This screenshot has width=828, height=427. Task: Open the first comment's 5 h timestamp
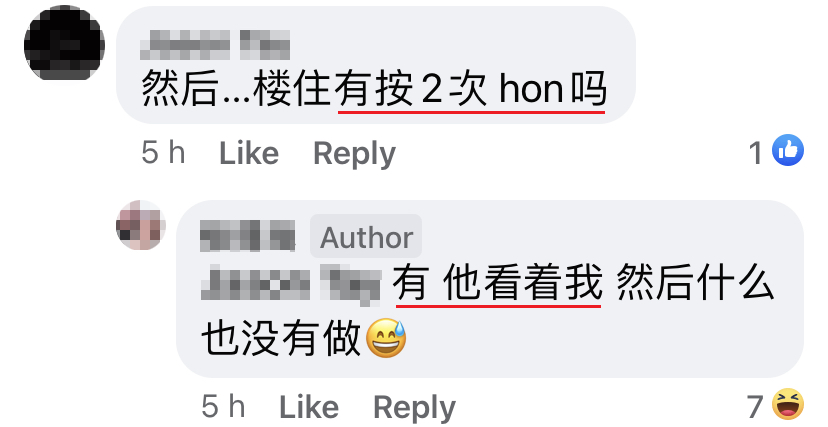163,153
